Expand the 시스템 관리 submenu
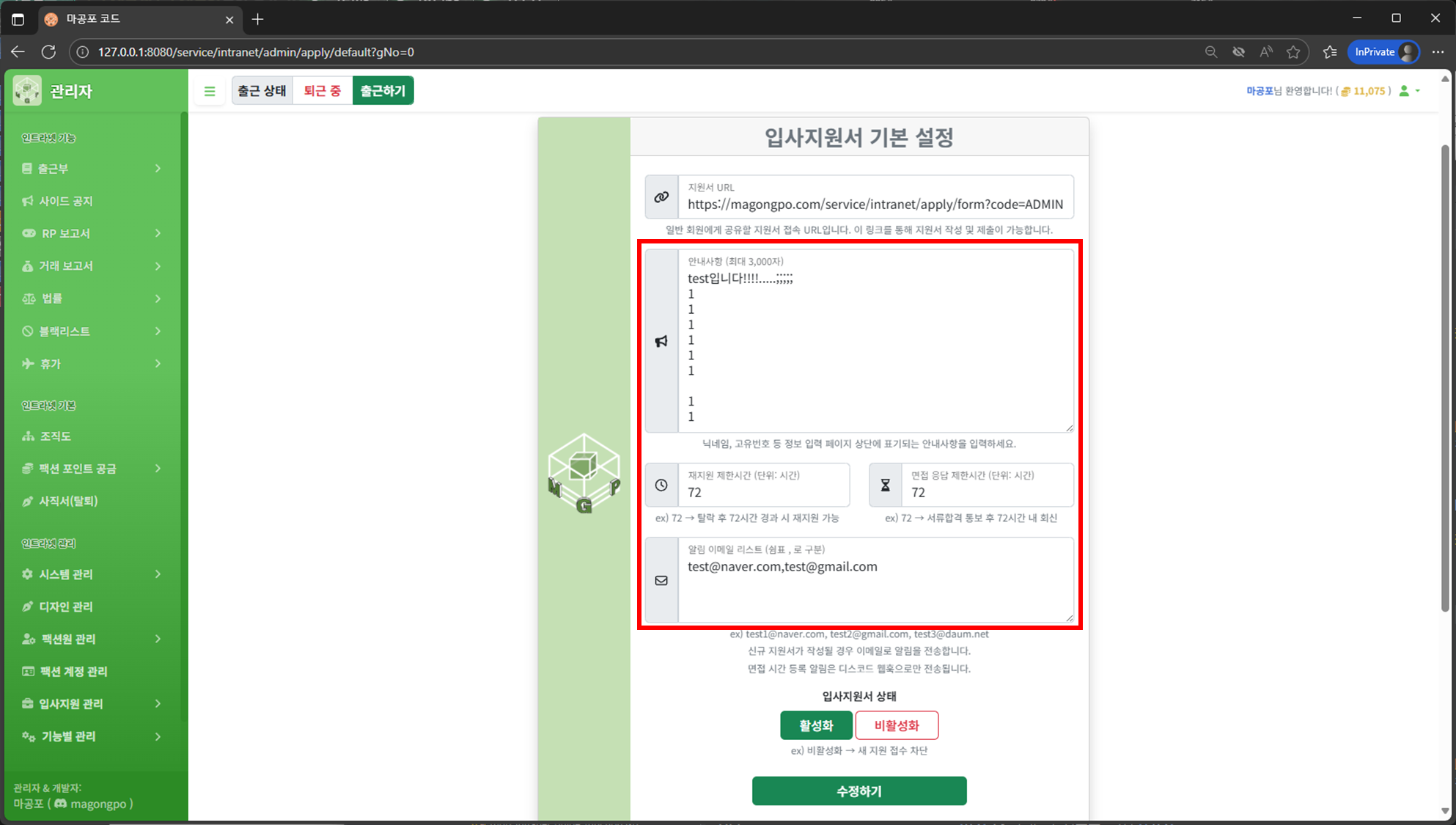This screenshot has height=825, width=1456. pos(158,574)
